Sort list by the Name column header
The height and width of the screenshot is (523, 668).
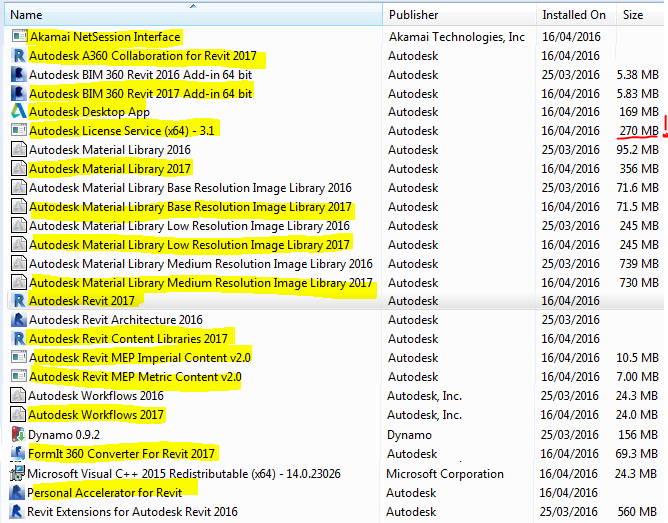(x=193, y=15)
